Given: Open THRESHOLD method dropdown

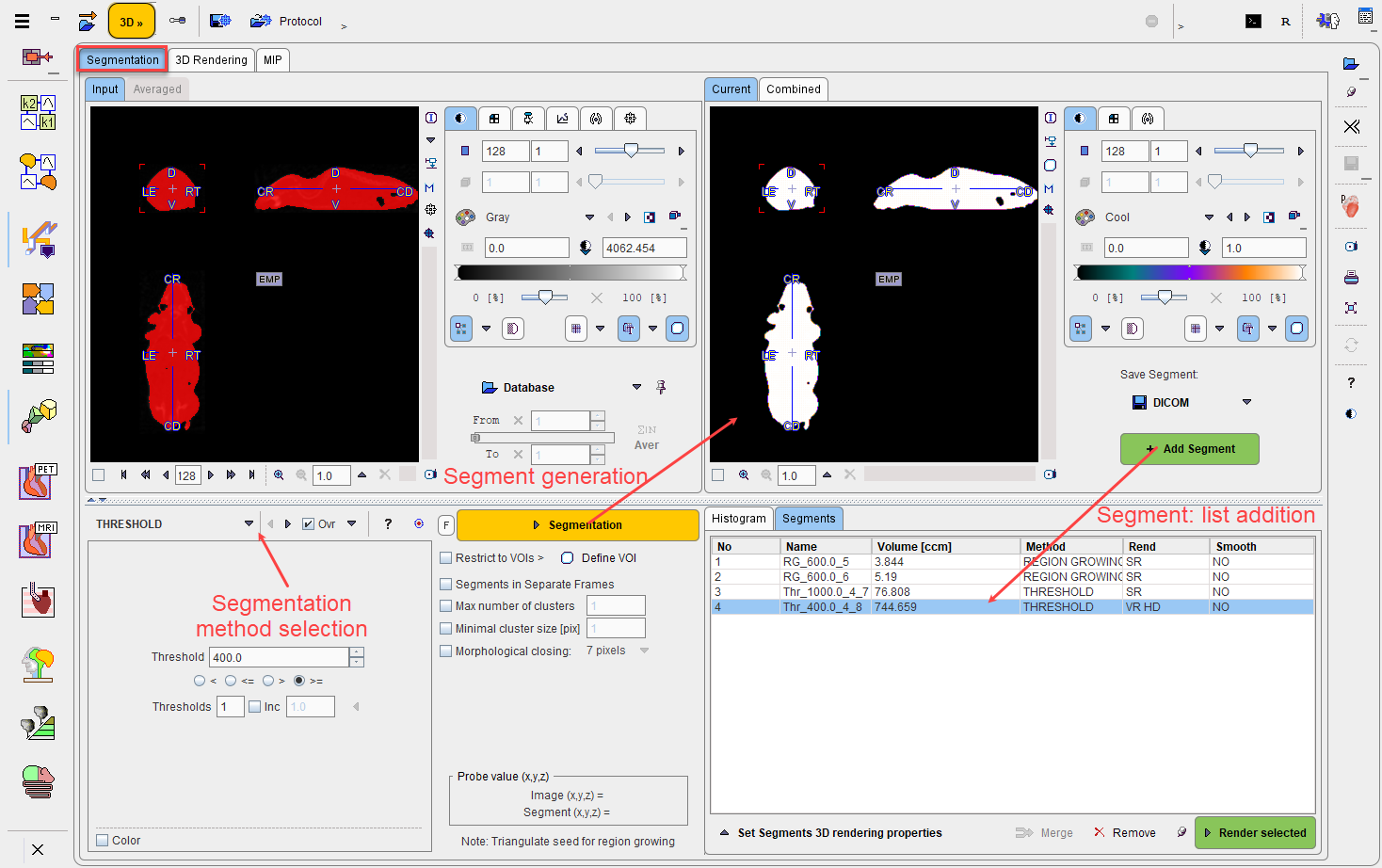Looking at the screenshot, I should [249, 523].
